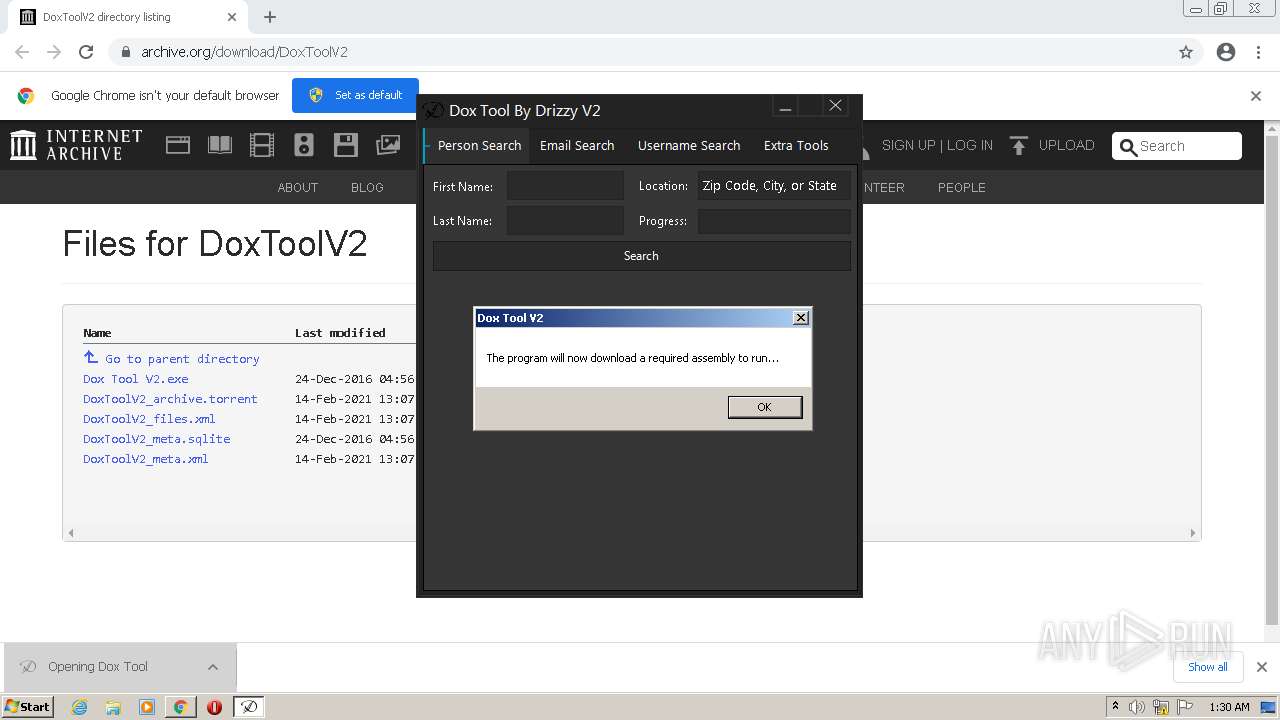Open the PEOPLE menu item

962,187
